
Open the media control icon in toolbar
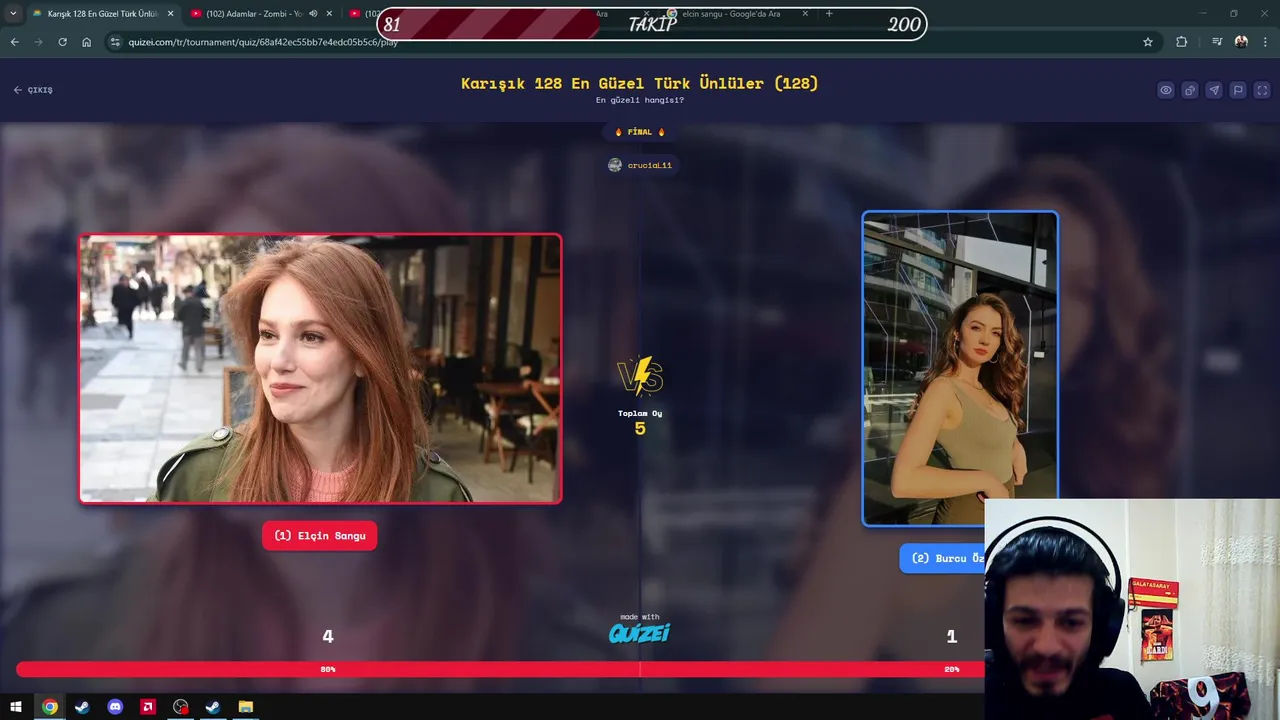point(1217,42)
